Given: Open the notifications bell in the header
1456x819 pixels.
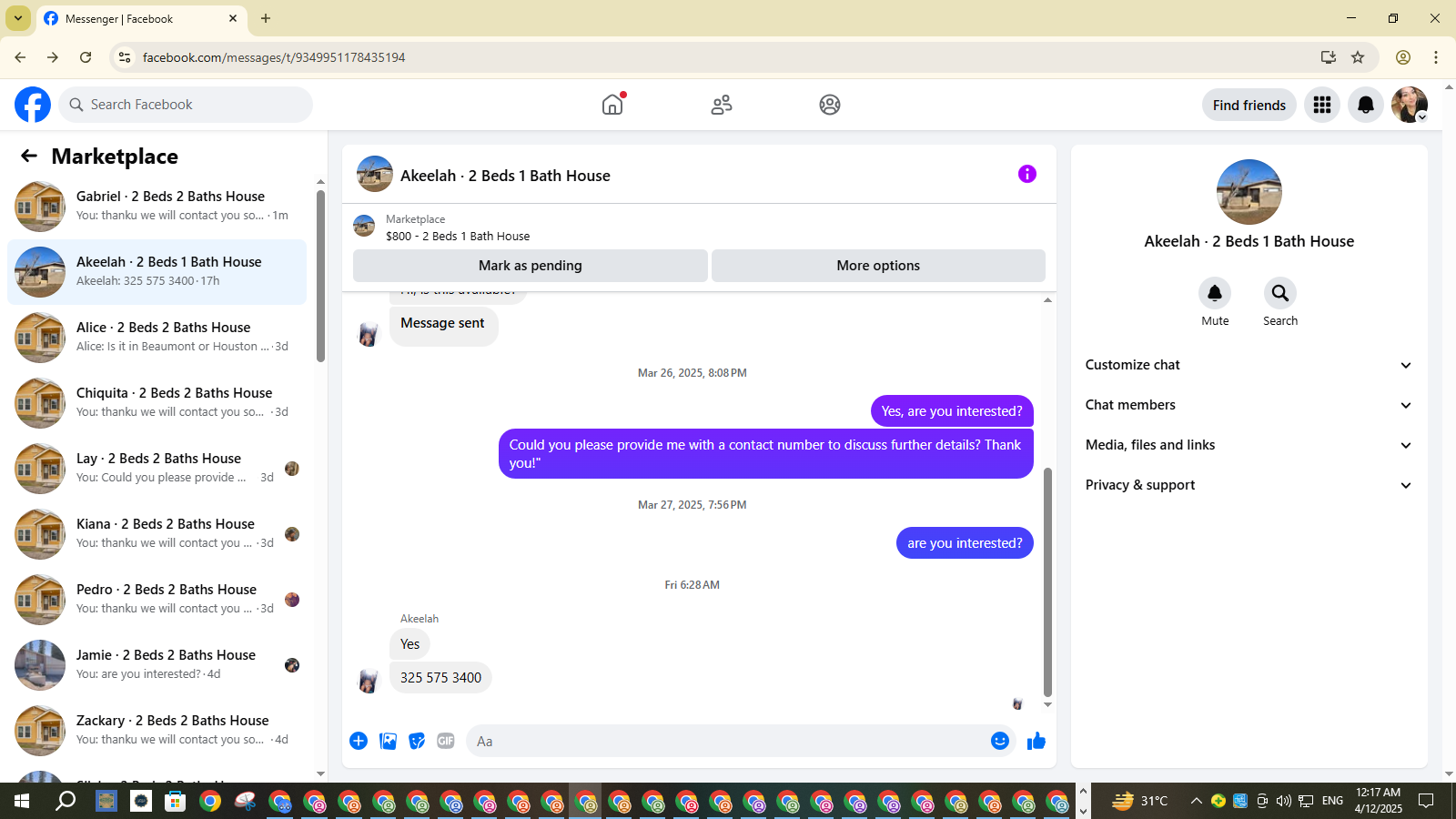Looking at the screenshot, I should (1366, 105).
